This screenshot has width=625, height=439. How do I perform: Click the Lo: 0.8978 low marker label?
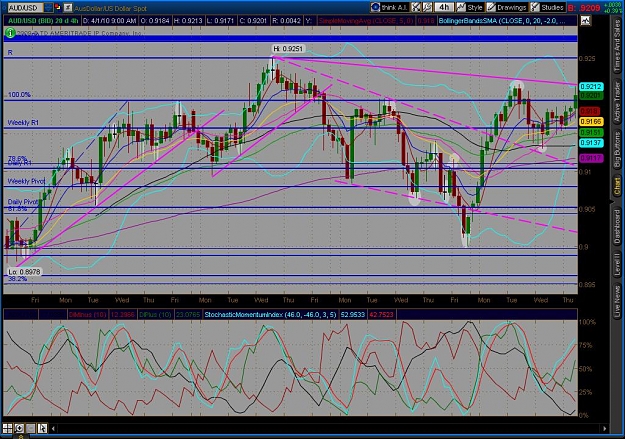(x=25, y=272)
